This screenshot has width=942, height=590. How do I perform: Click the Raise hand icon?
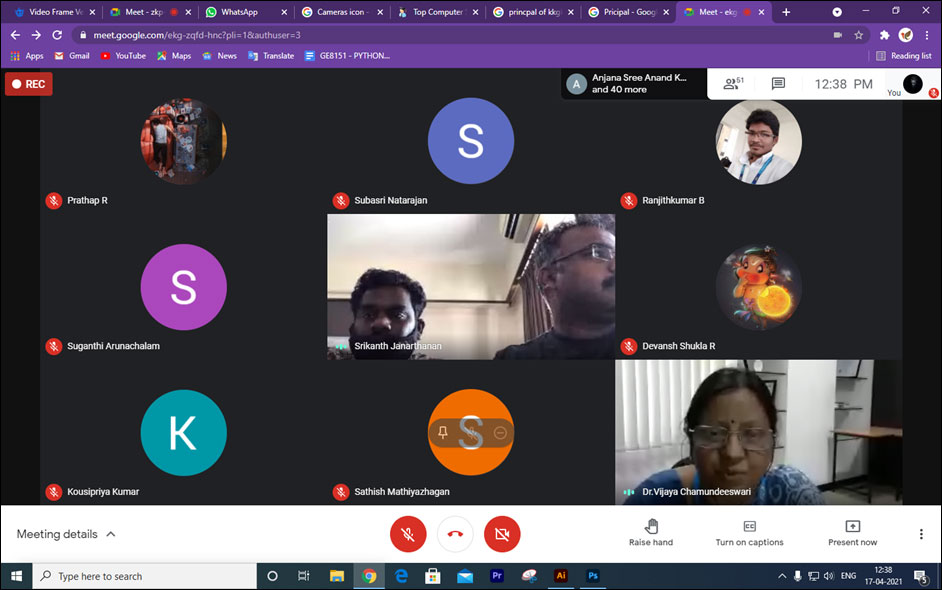coord(651,527)
